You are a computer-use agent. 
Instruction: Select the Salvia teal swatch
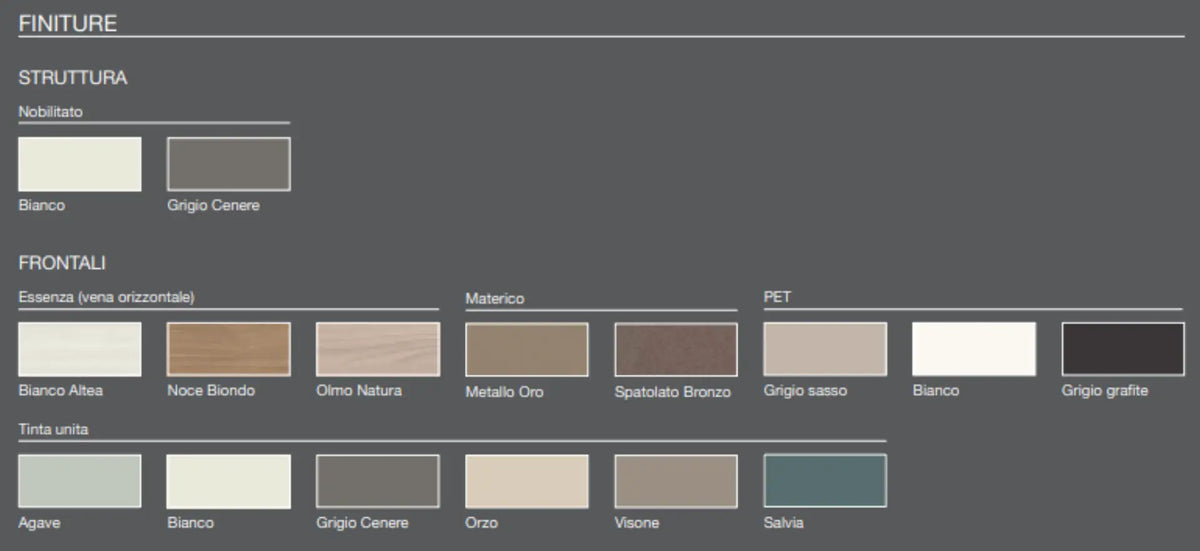[x=825, y=481]
